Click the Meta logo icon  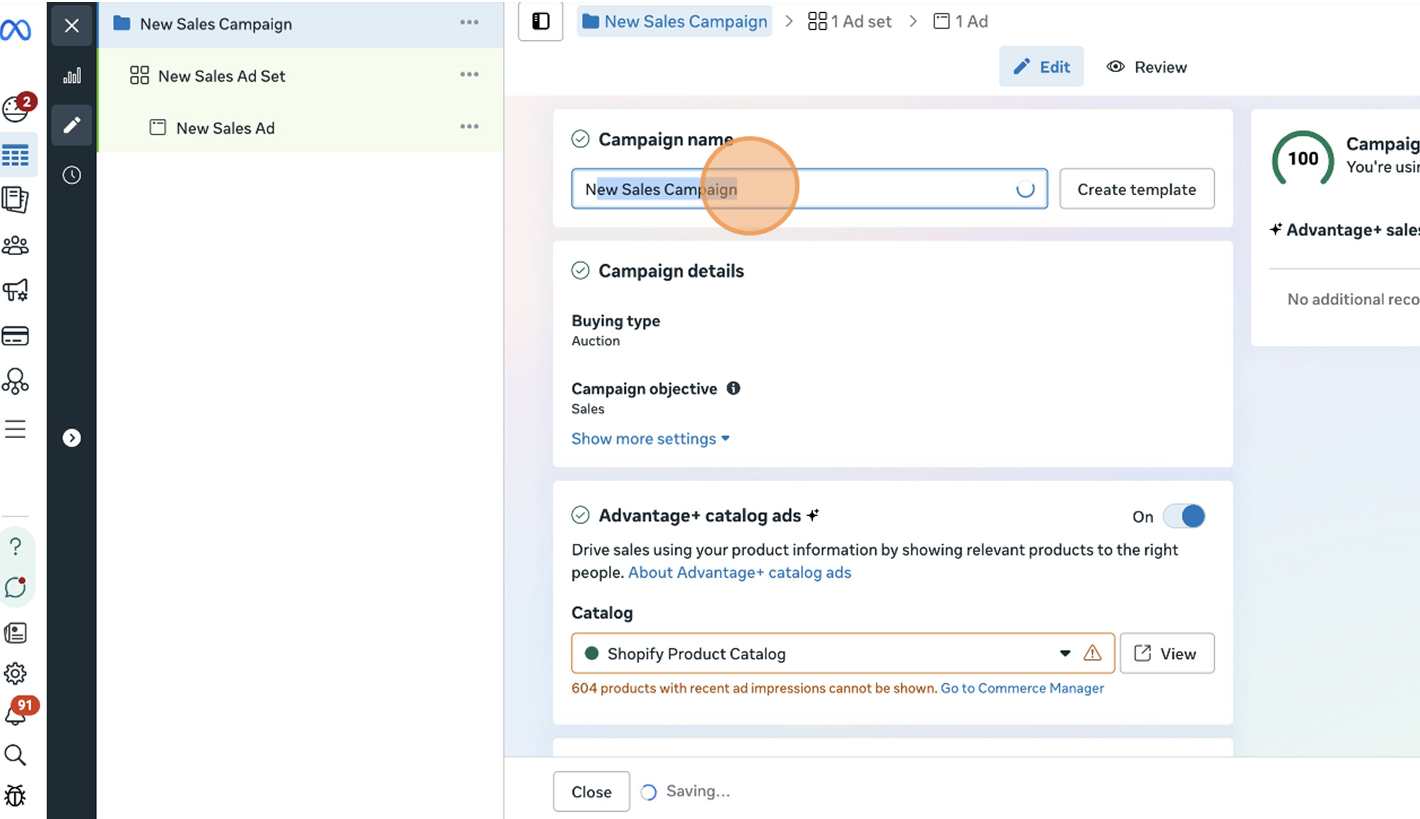[x=15, y=31]
